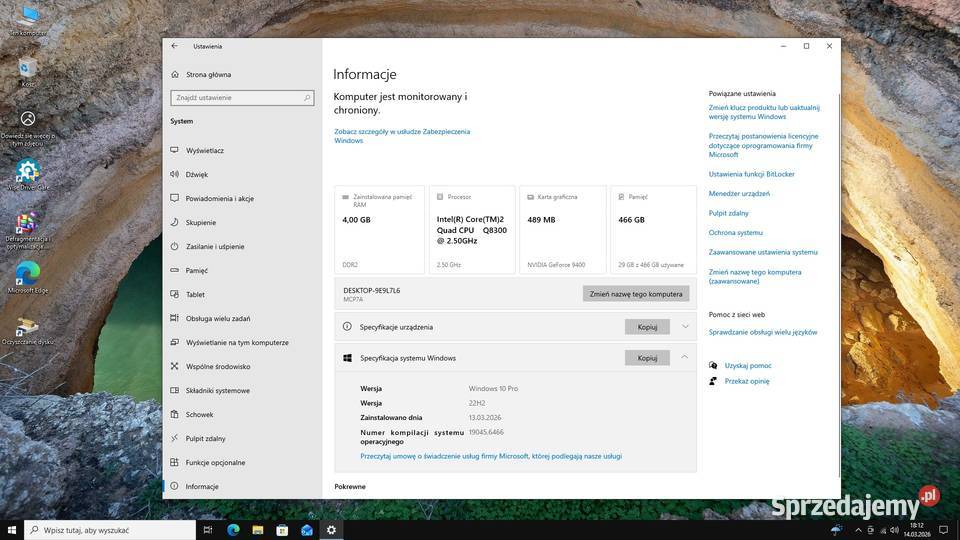Open Przeczytaj umowę o świadczenie usług link
The width and height of the screenshot is (960, 540).
(x=491, y=456)
